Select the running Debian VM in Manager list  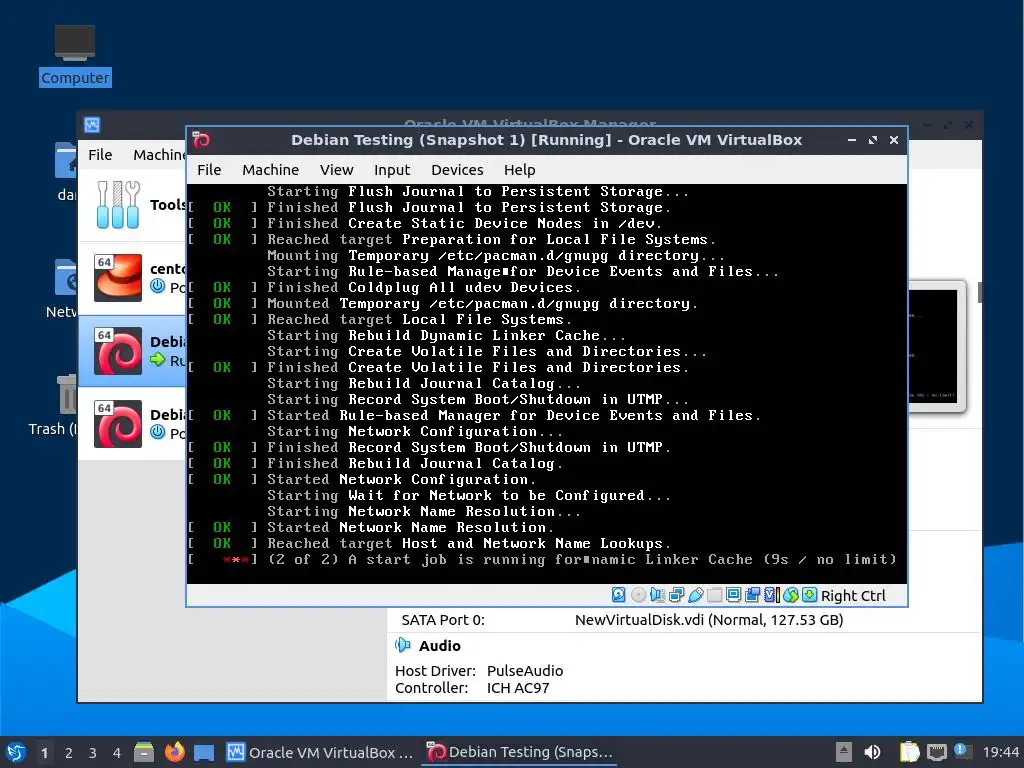tap(132, 351)
